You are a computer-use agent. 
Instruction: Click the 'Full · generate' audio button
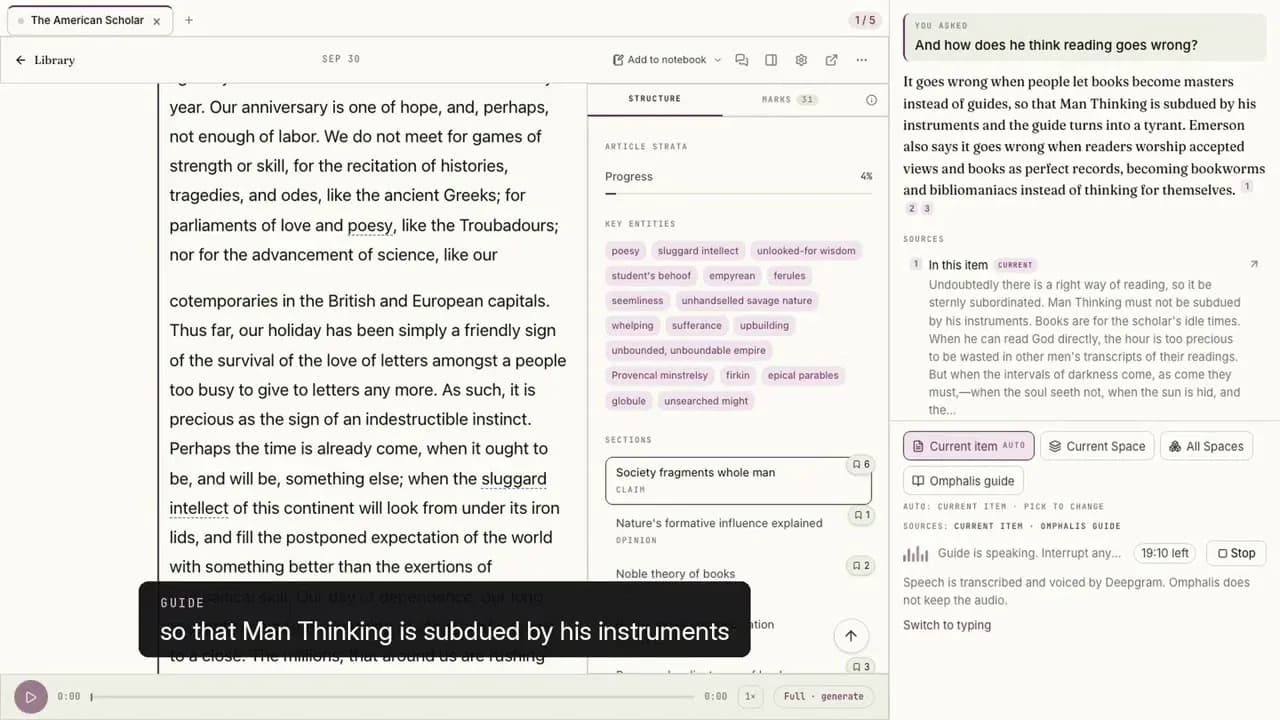point(822,697)
